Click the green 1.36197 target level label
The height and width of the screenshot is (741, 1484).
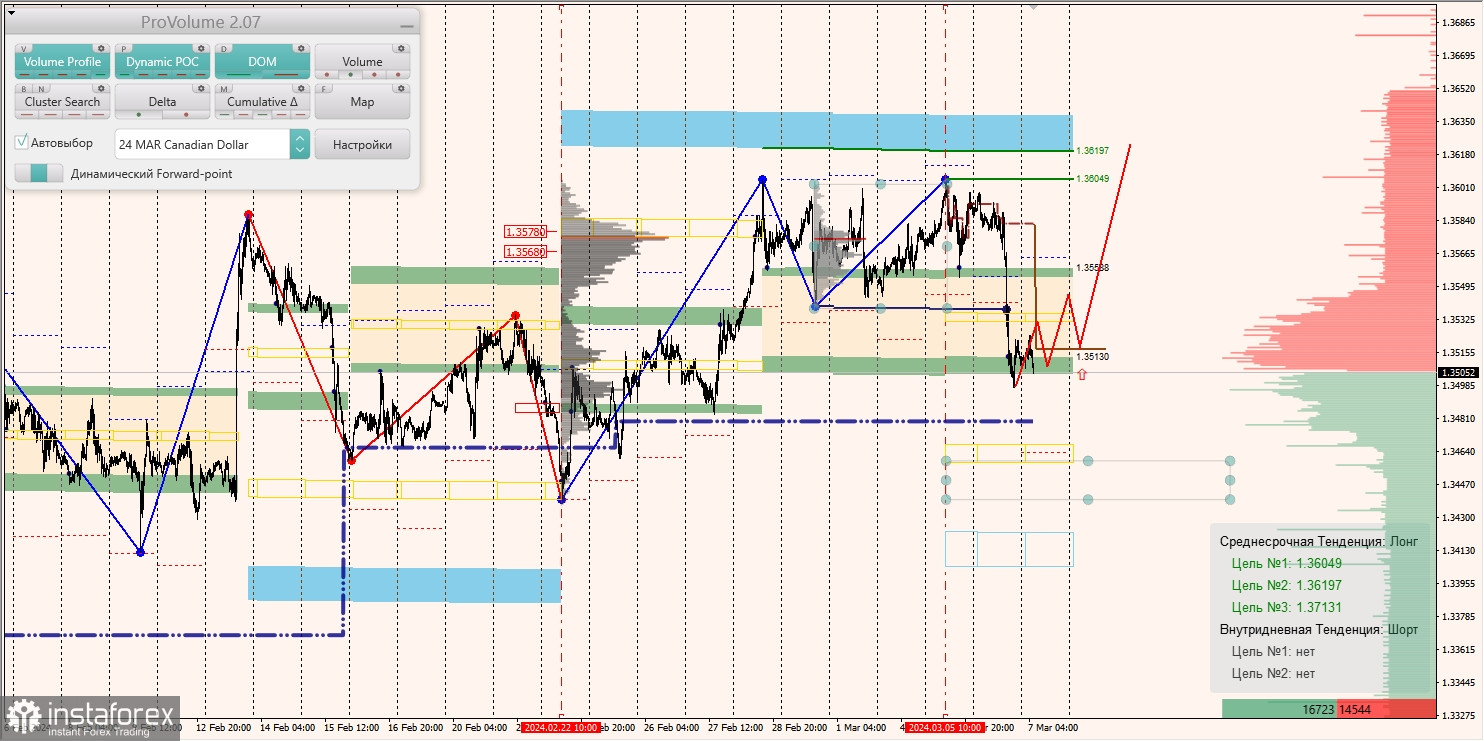[x=1092, y=150]
